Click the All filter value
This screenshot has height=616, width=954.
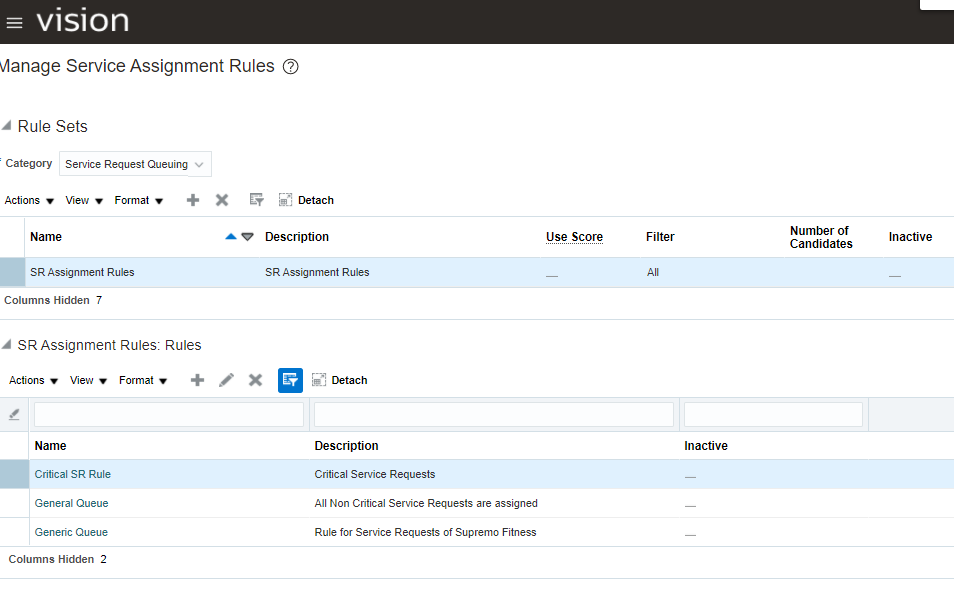[x=653, y=272]
